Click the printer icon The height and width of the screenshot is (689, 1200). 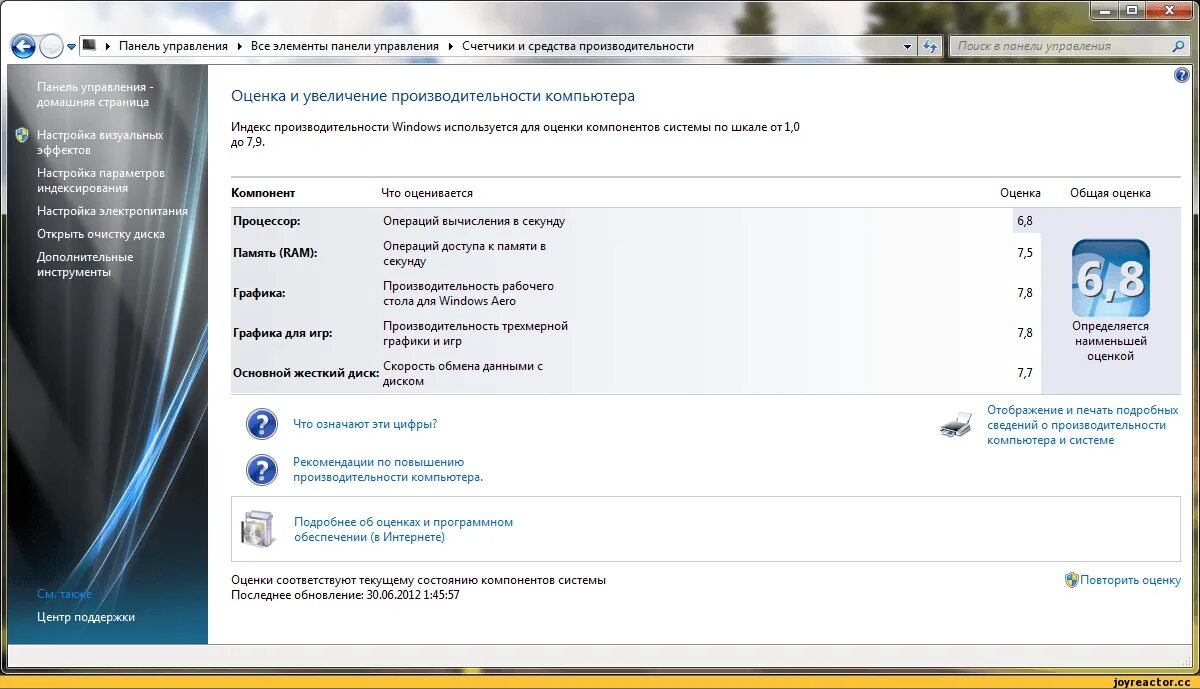tap(956, 425)
